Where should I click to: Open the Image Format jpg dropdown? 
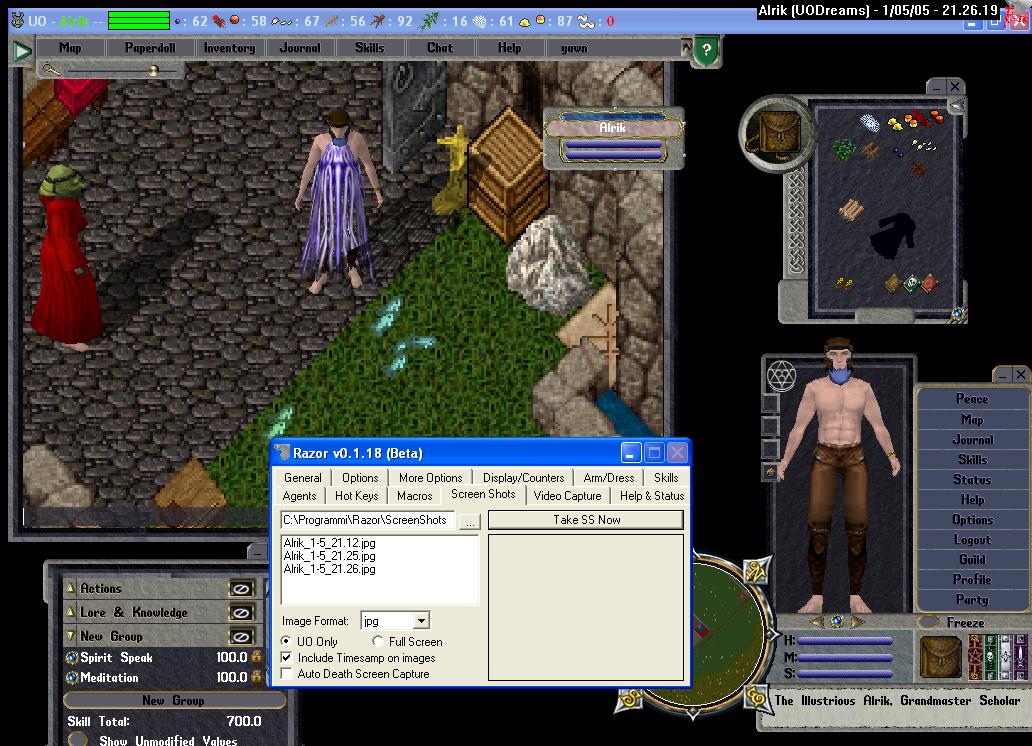(421, 621)
